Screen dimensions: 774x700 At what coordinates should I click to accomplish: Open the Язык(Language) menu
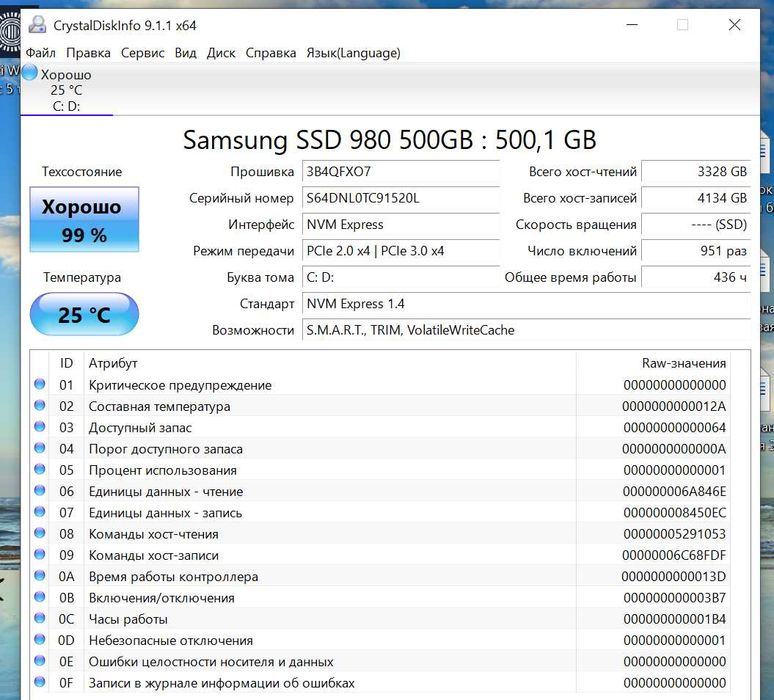point(353,53)
